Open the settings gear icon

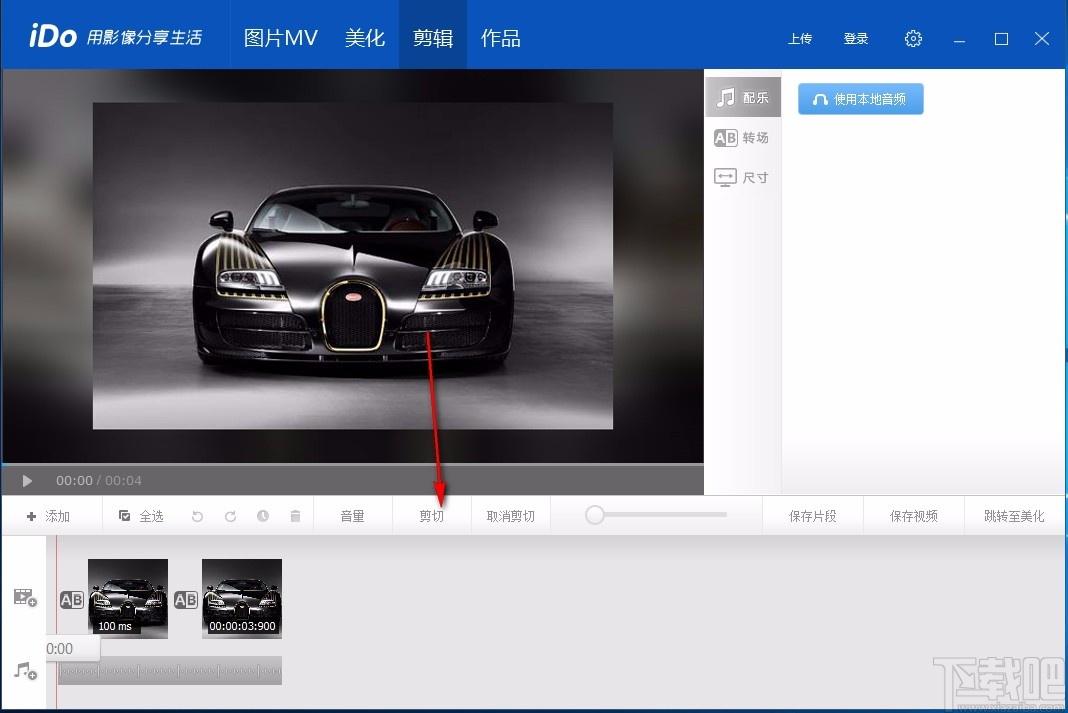[913, 39]
